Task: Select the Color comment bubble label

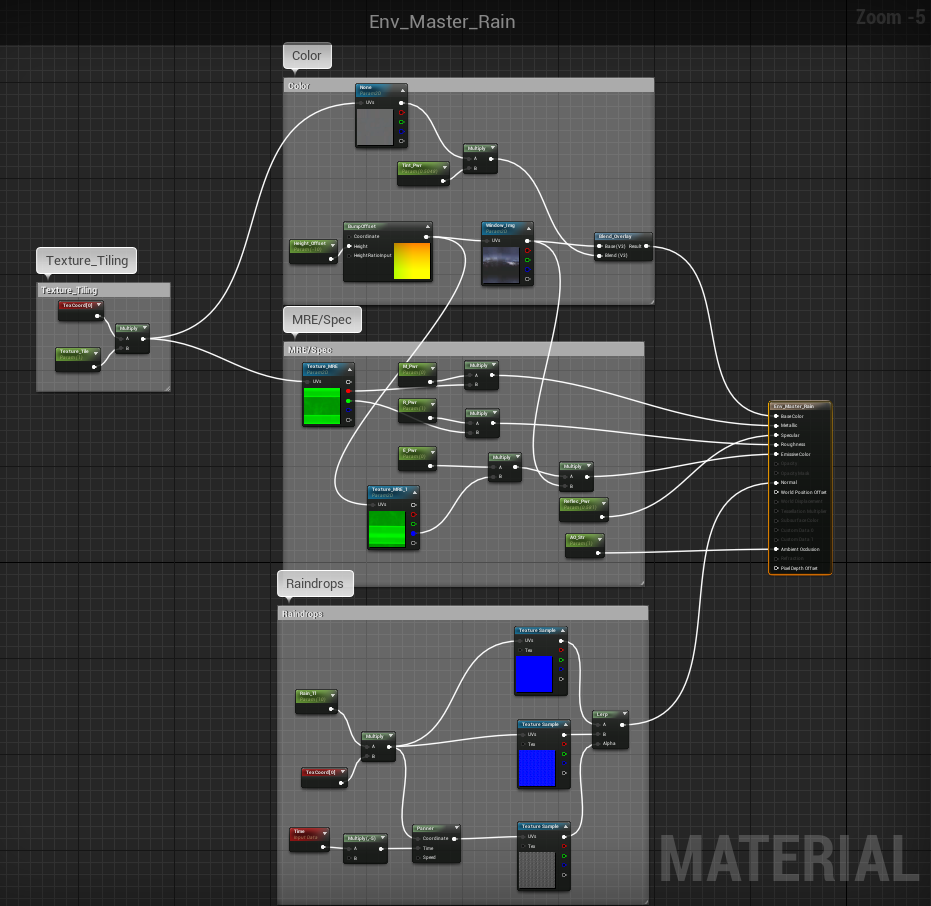Action: click(307, 55)
